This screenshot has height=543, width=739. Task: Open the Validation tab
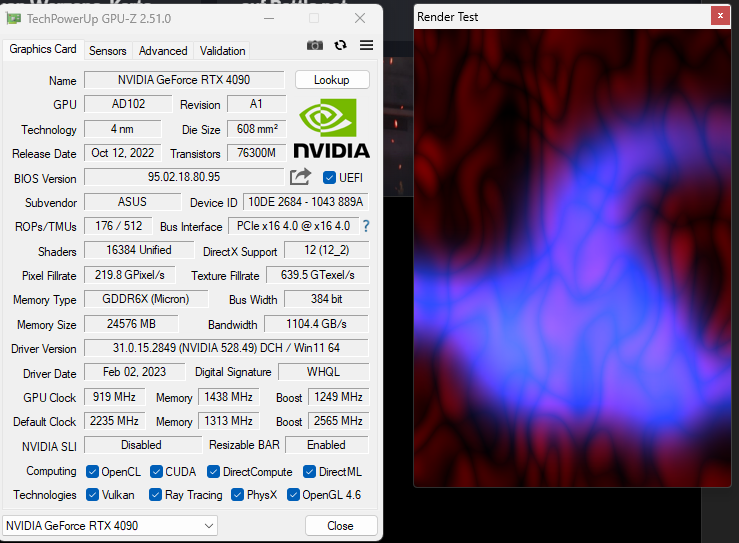(222, 51)
